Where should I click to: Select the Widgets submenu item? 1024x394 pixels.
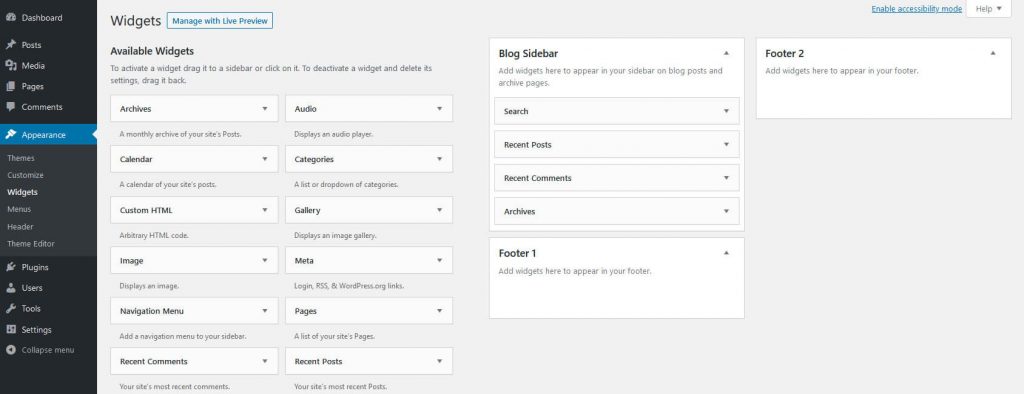click(22, 192)
